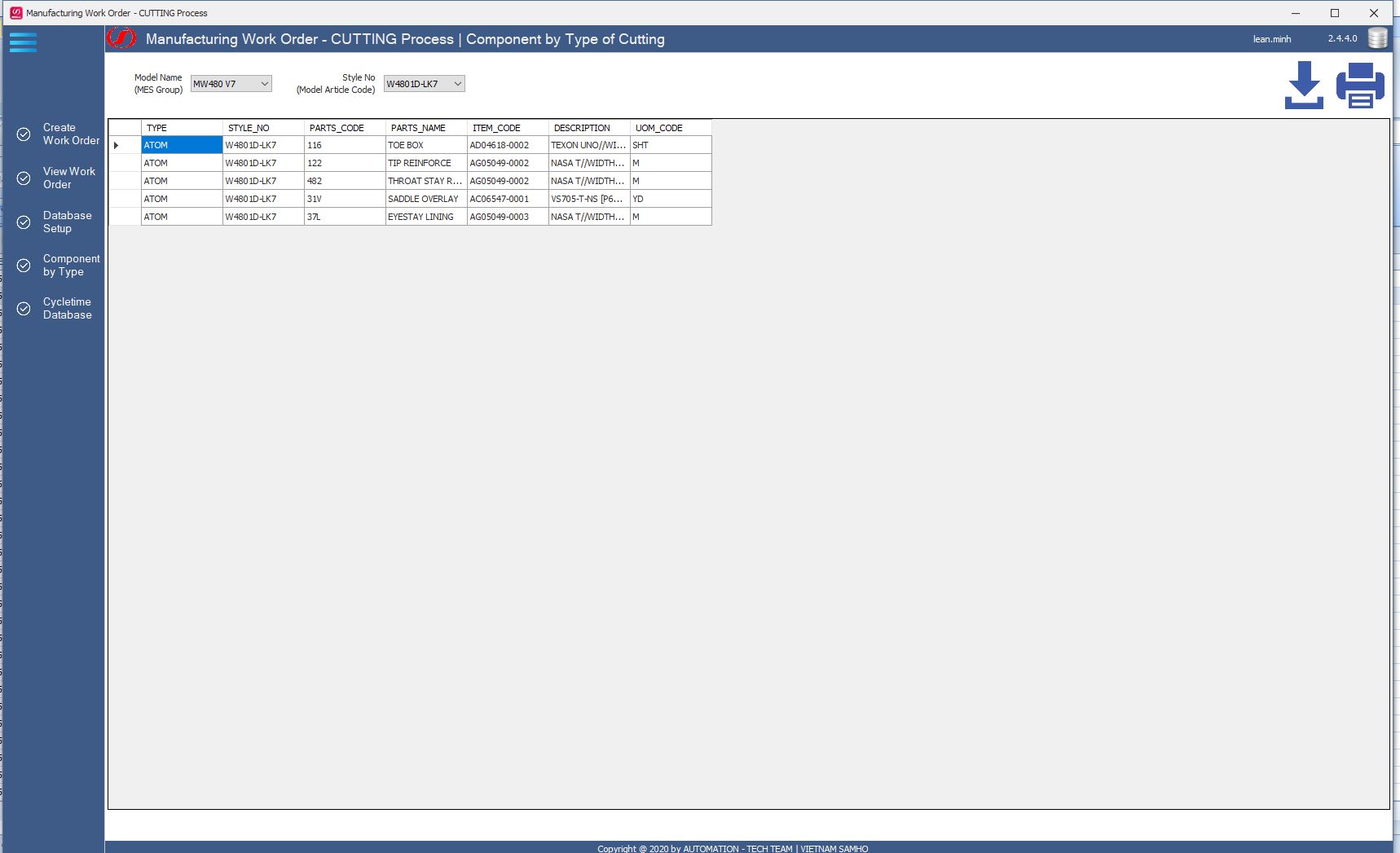Click the database icon beside version number
This screenshot has height=853, width=1400.
(1377, 38)
